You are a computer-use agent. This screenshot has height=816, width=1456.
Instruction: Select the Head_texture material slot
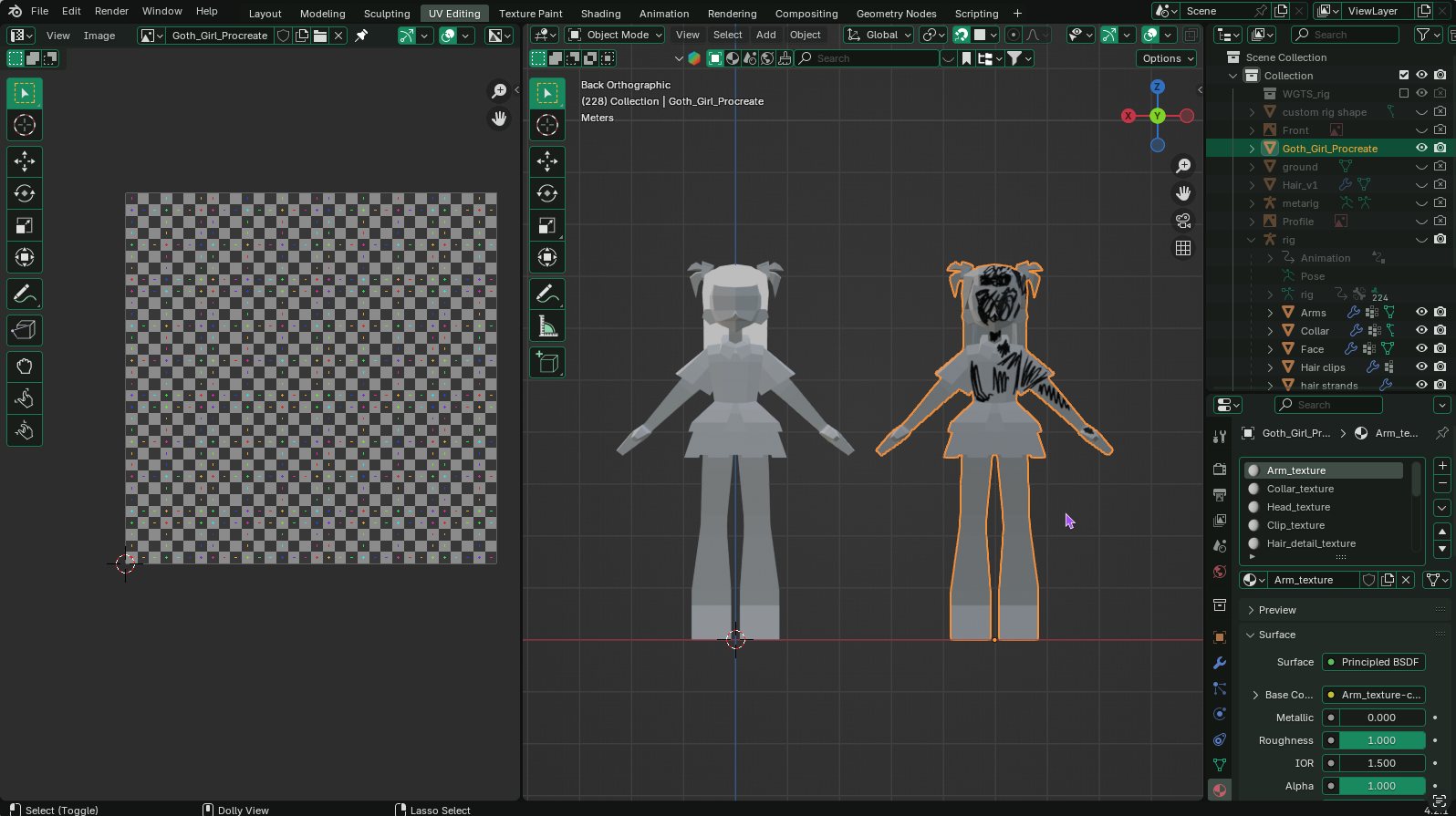[1324, 507]
